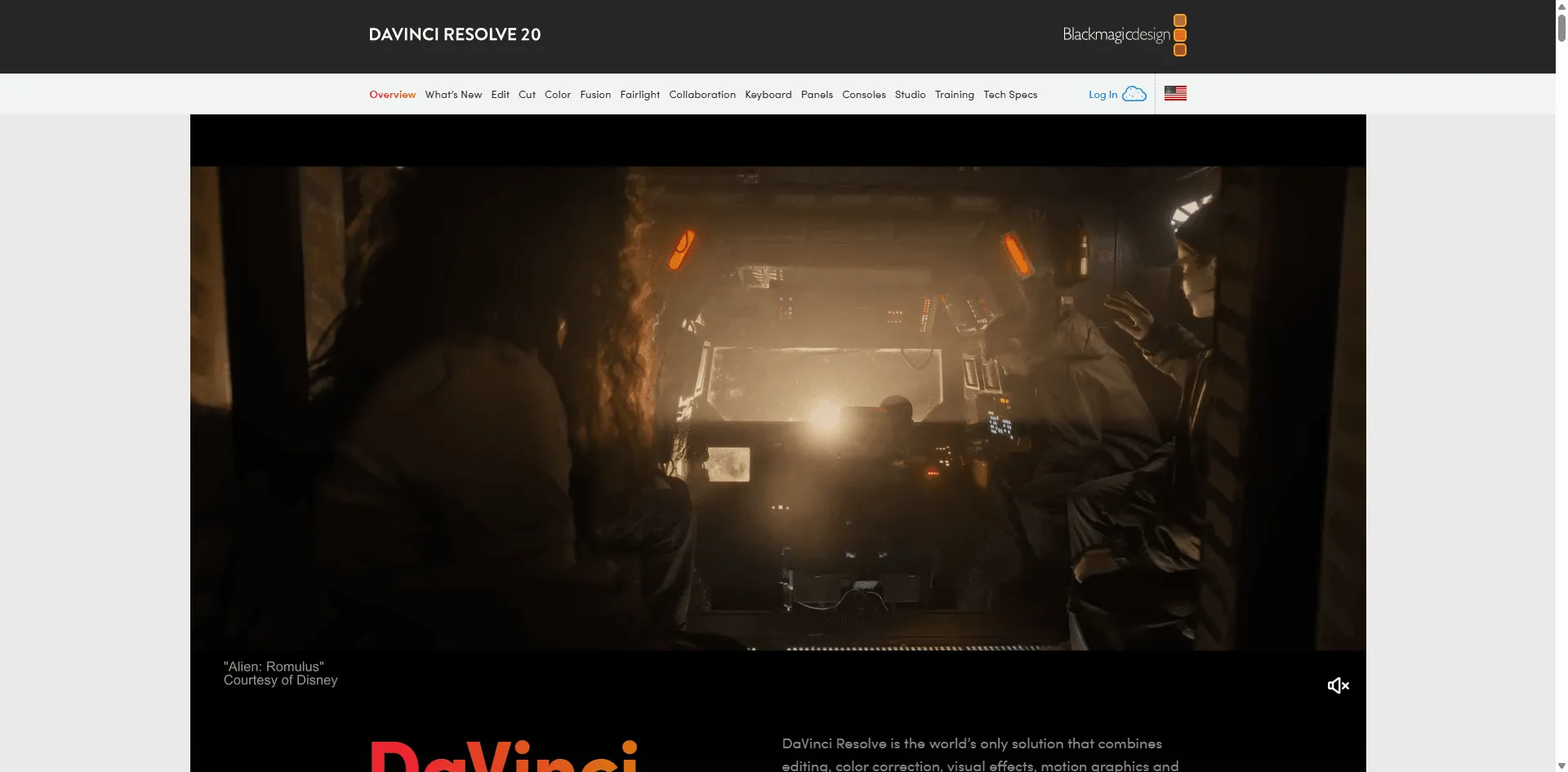Image resolution: width=1568 pixels, height=772 pixels.
Task: Open the Studio tab
Action: [910, 95]
